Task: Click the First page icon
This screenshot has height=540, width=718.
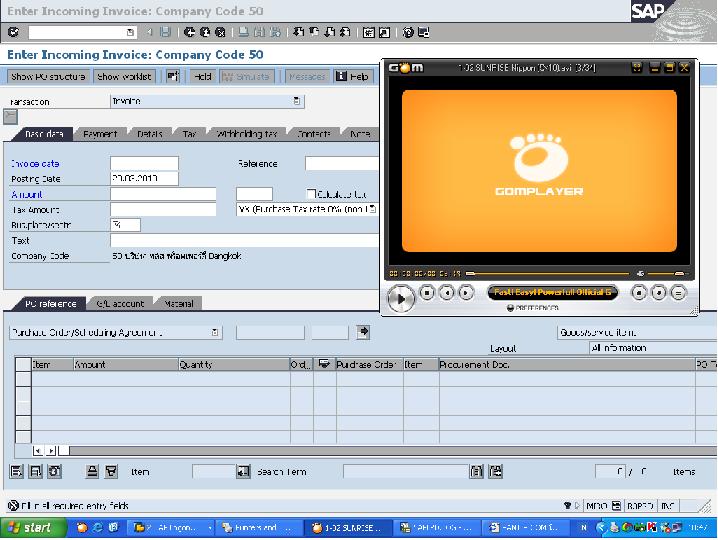Action: click(x=299, y=32)
